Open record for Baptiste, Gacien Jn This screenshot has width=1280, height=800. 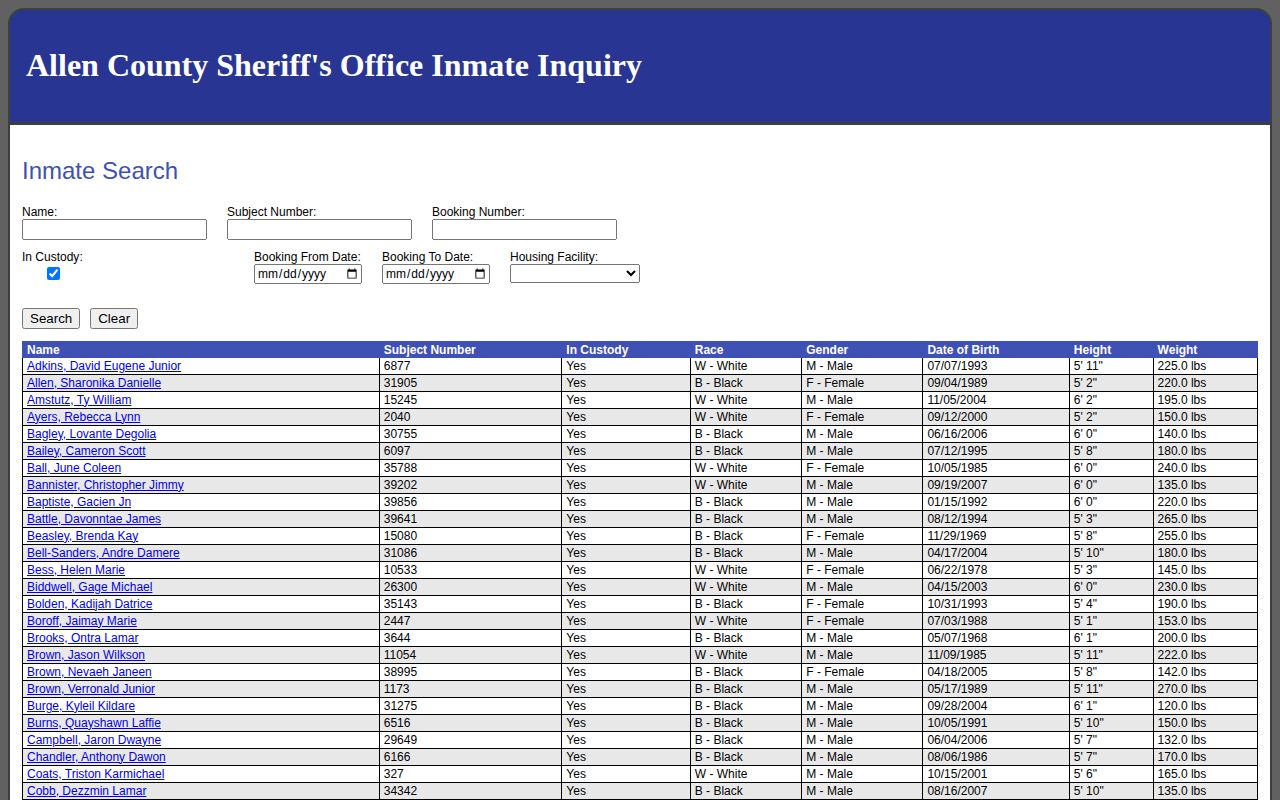(79, 502)
